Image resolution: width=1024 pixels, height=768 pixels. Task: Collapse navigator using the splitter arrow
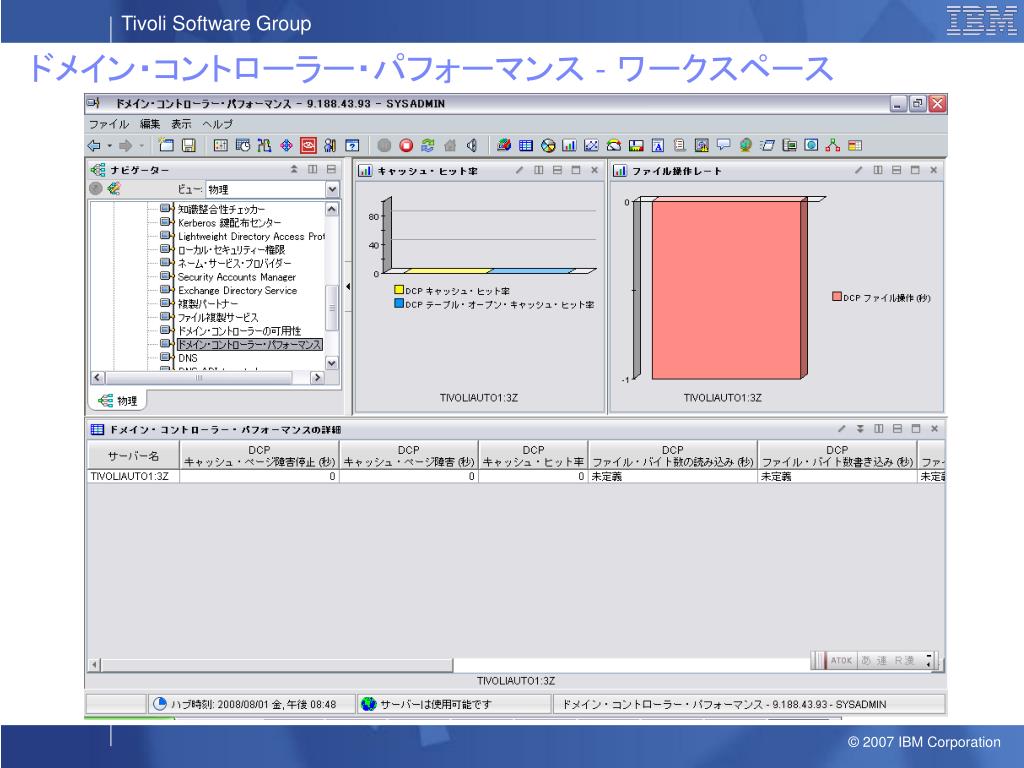click(x=348, y=286)
